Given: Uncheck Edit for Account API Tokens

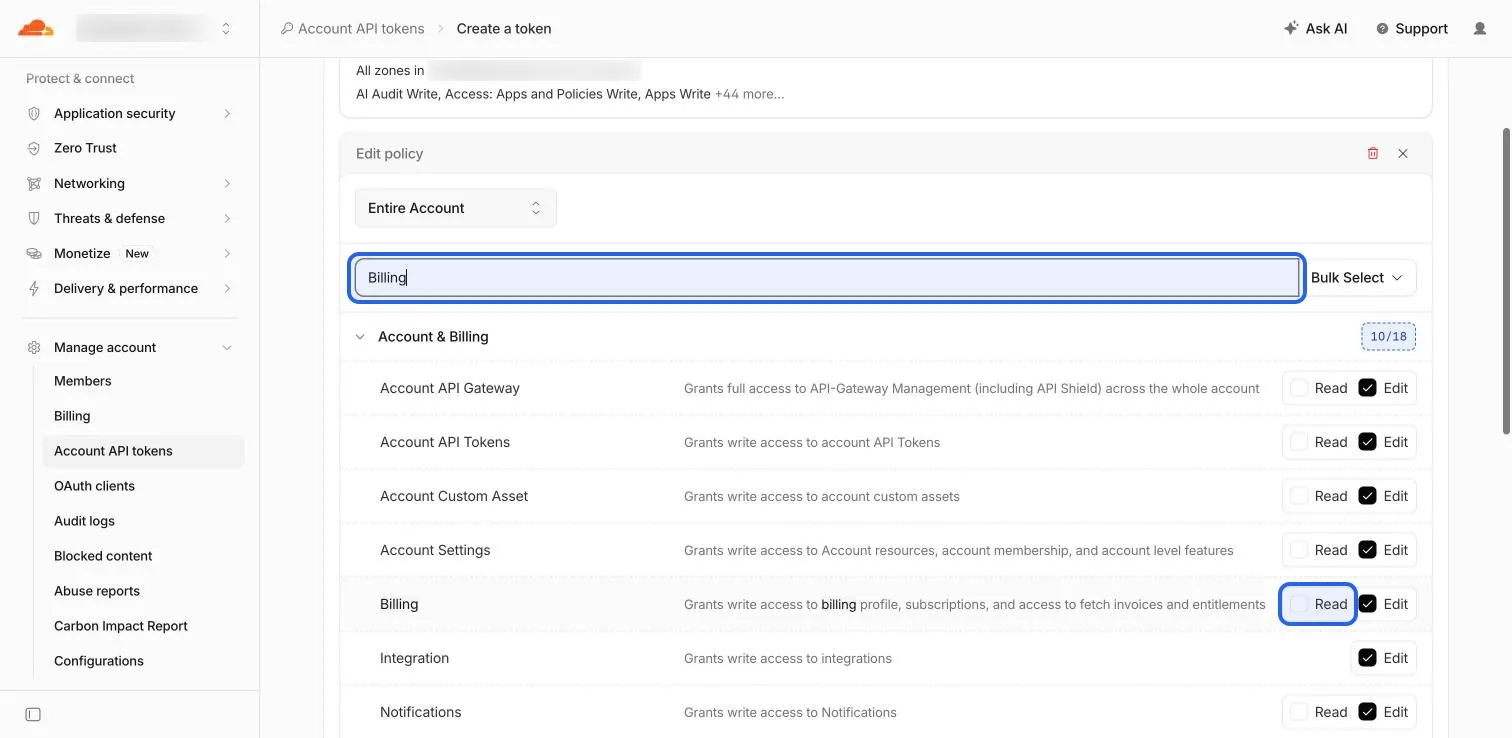Looking at the screenshot, I should coord(1367,442).
